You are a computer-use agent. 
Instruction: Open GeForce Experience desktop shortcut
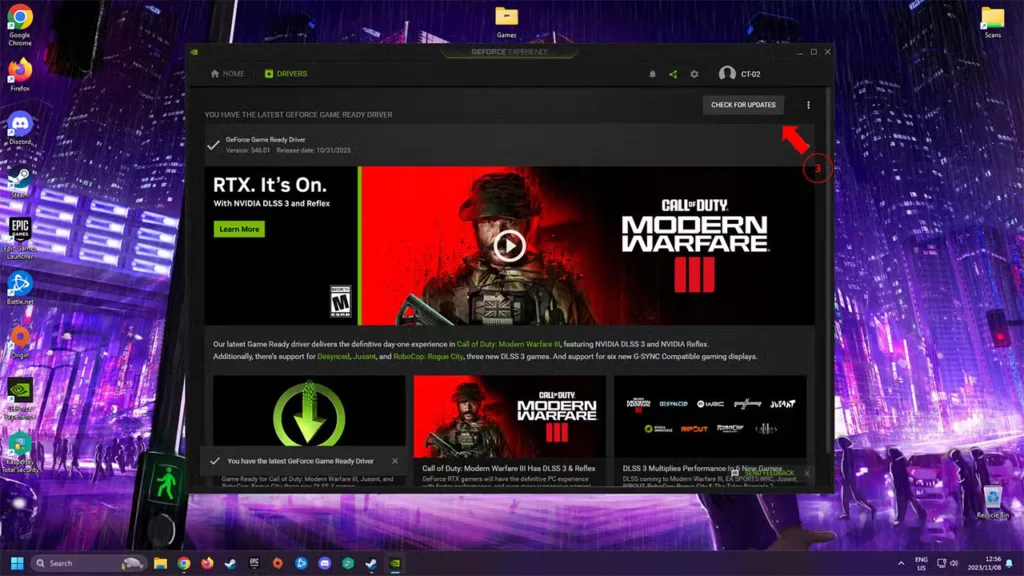point(20,398)
